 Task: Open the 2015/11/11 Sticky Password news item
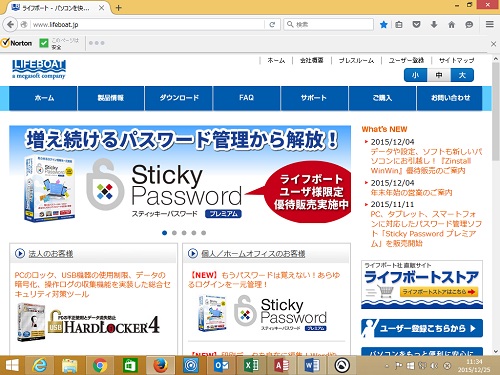tap(426, 229)
